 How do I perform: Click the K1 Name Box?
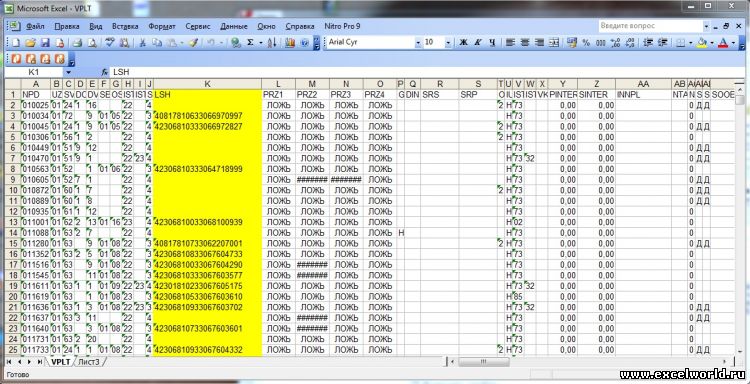pos(33,72)
